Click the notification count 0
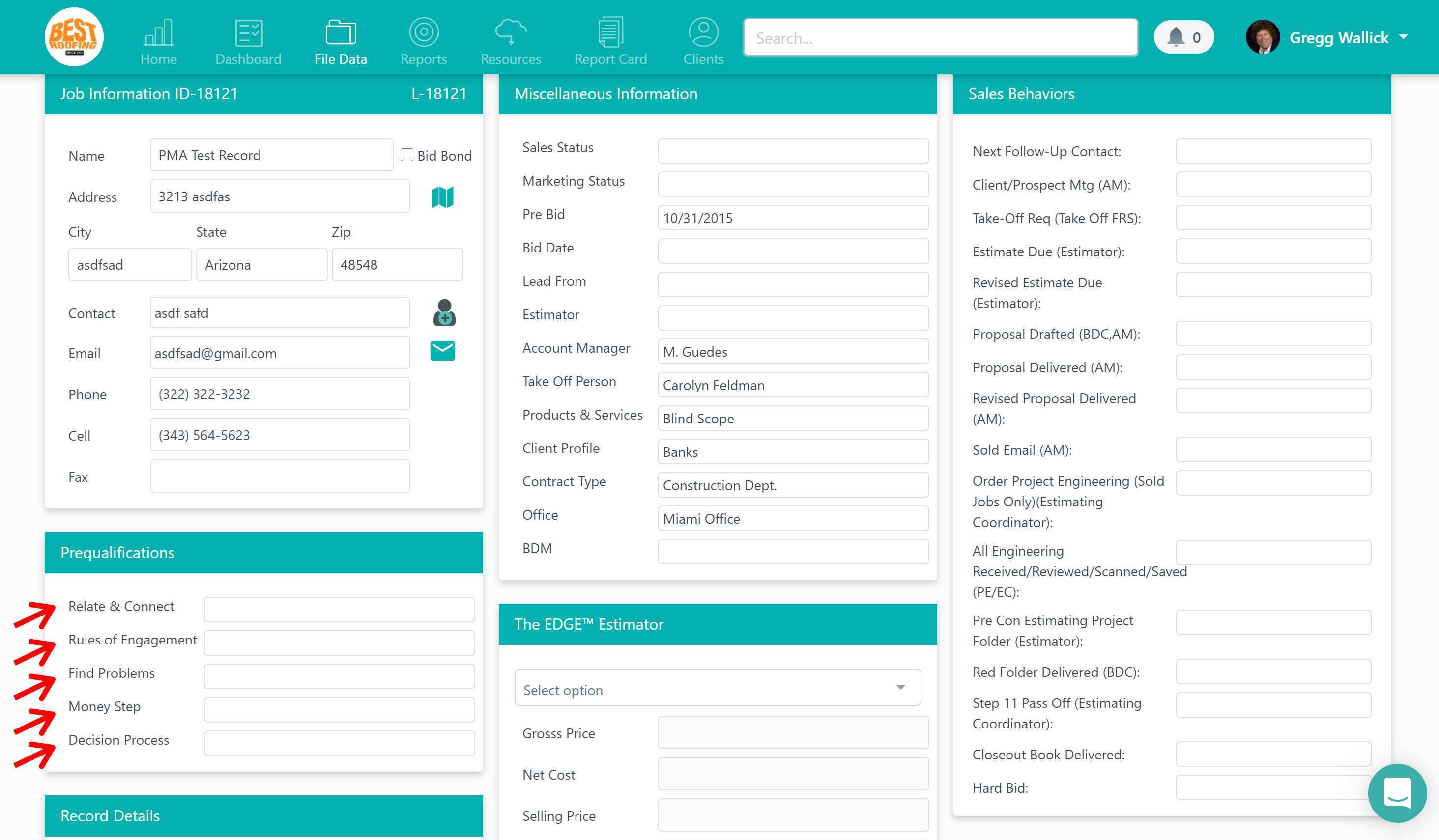Screen dimensions: 1439x840 coord(1196,38)
